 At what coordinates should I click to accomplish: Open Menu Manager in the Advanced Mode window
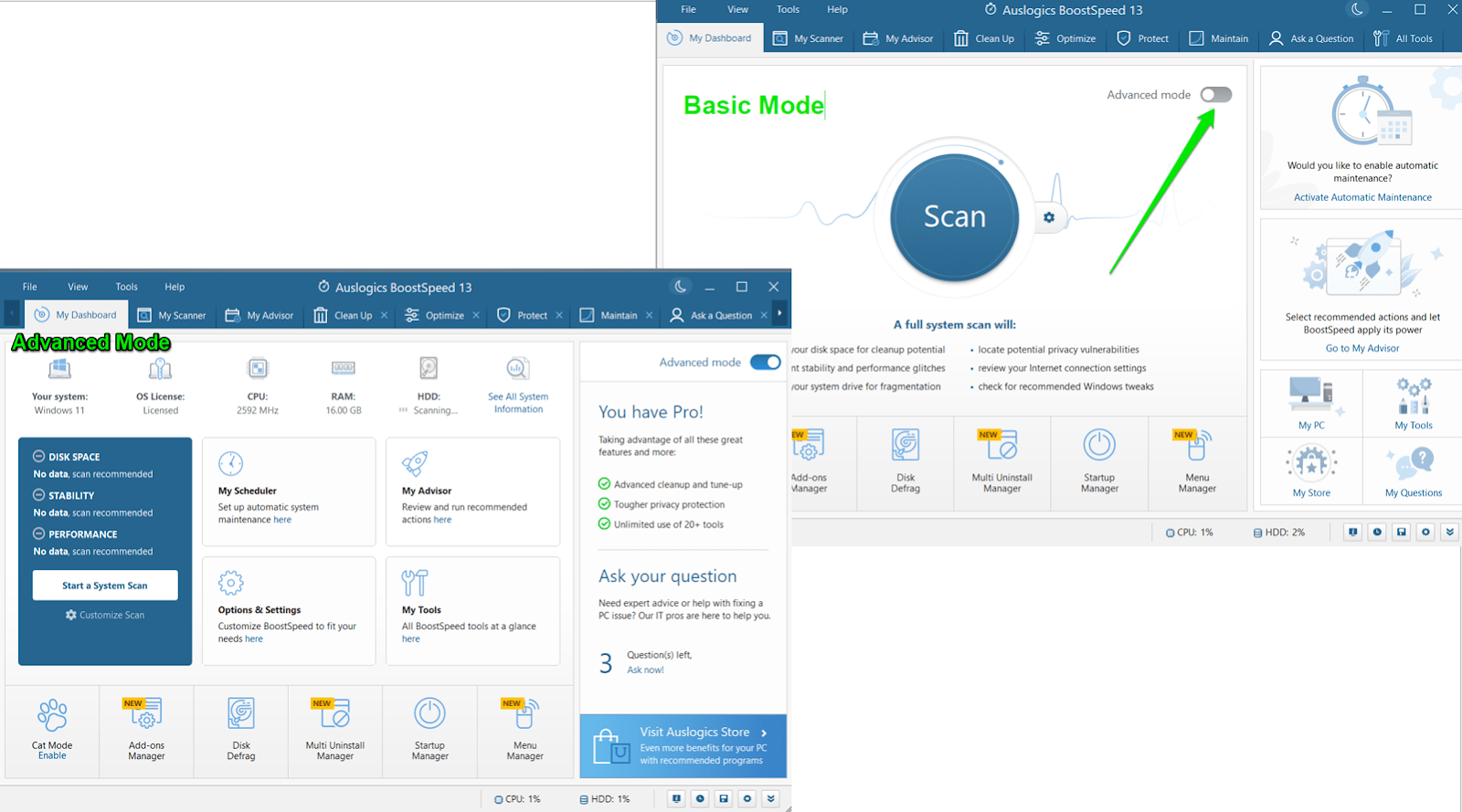(x=524, y=731)
